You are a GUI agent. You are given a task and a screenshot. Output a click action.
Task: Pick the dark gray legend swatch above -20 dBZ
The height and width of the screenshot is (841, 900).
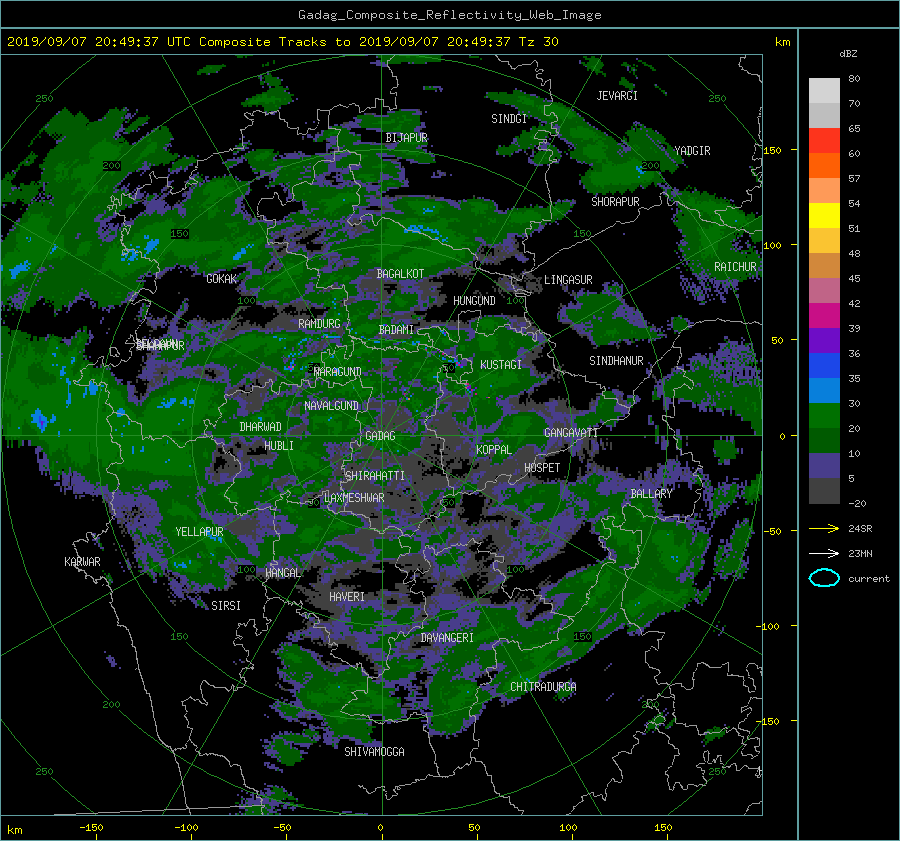(824, 491)
